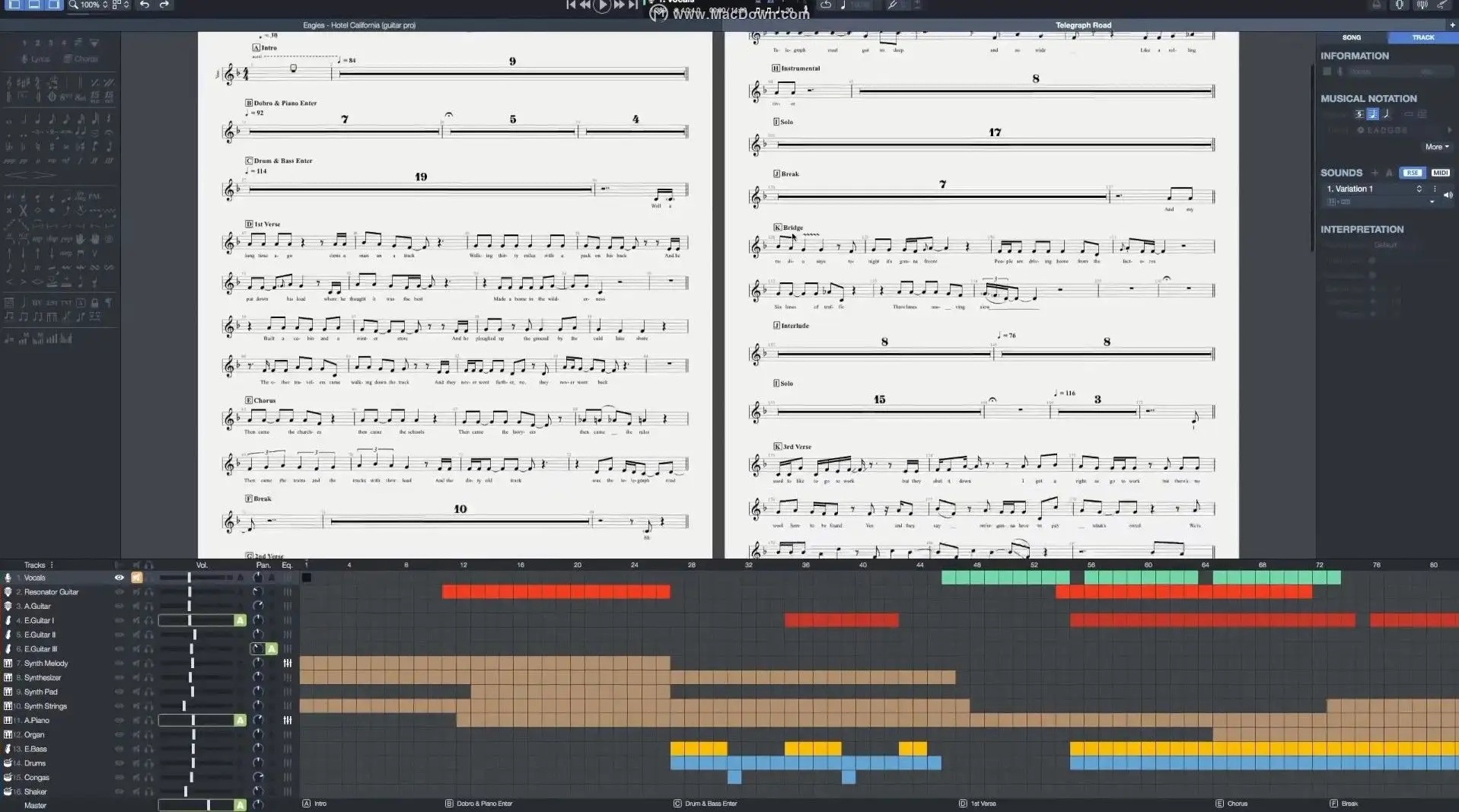Toggle the left edition palette panel button
Viewport: 1459px width, 812px height.
pos(15,5)
